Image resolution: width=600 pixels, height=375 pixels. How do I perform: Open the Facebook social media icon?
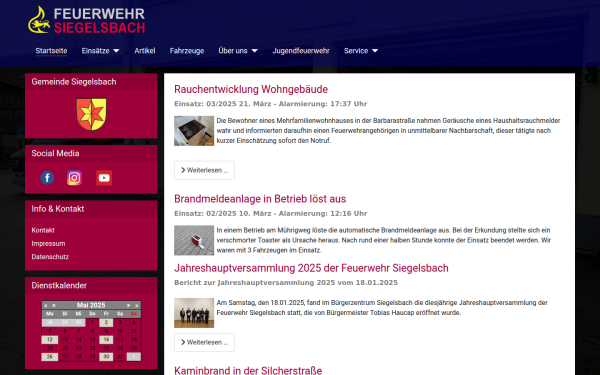pyautogui.click(x=47, y=178)
